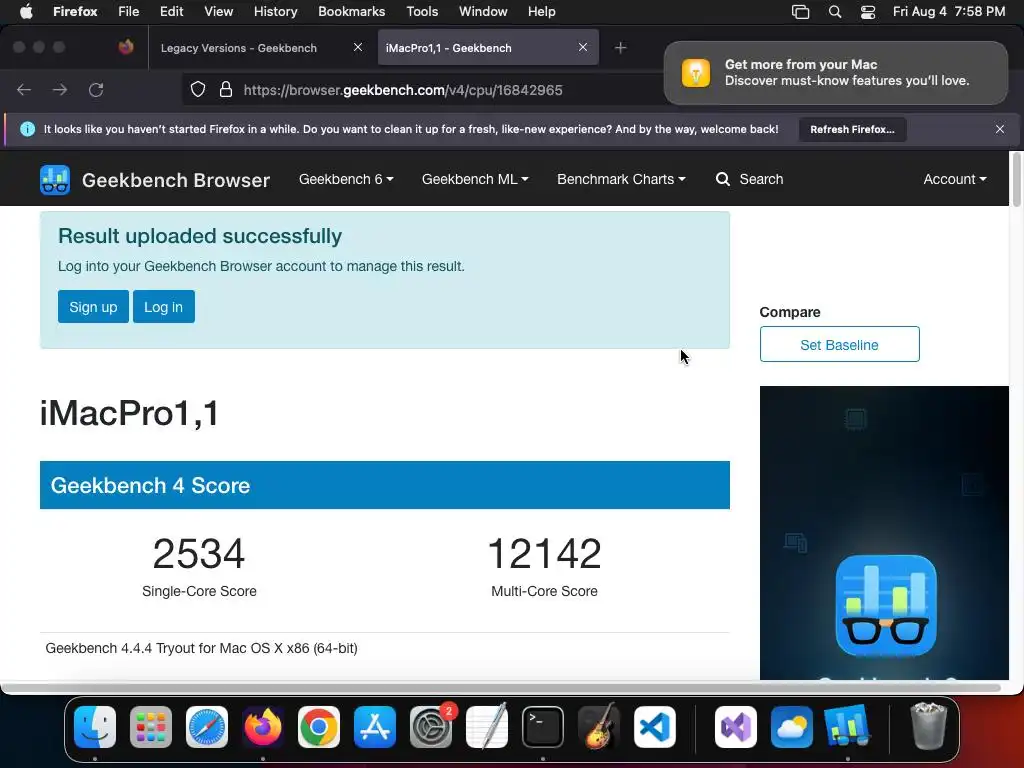The height and width of the screenshot is (768, 1024).
Task: Open the Apple menu
Action: [26, 12]
